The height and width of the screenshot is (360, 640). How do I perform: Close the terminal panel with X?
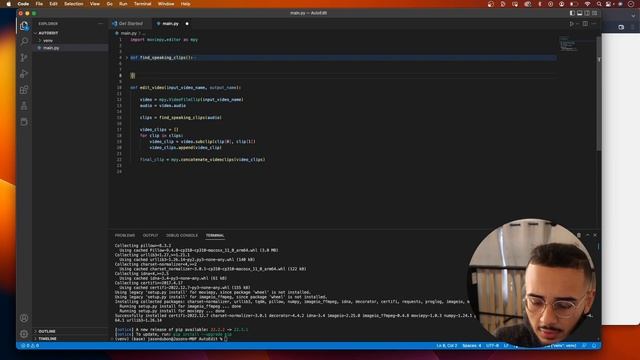point(595,235)
